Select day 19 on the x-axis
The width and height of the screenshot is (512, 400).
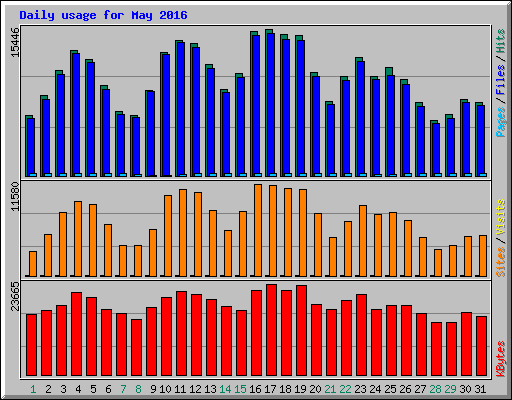tap(300, 389)
